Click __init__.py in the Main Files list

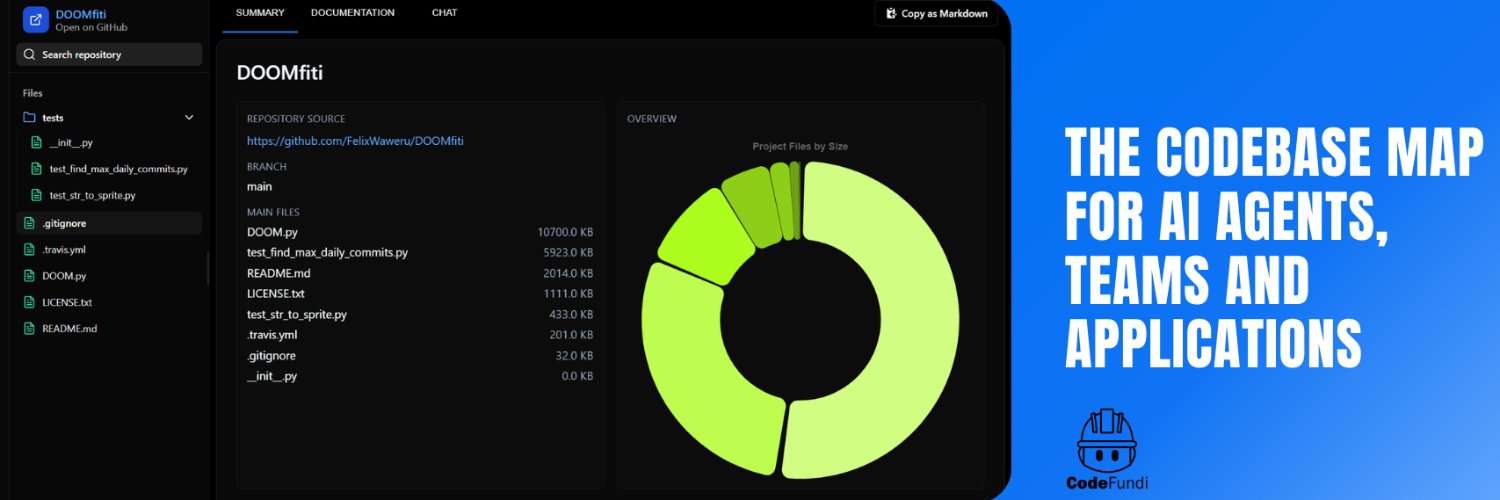[x=272, y=376]
